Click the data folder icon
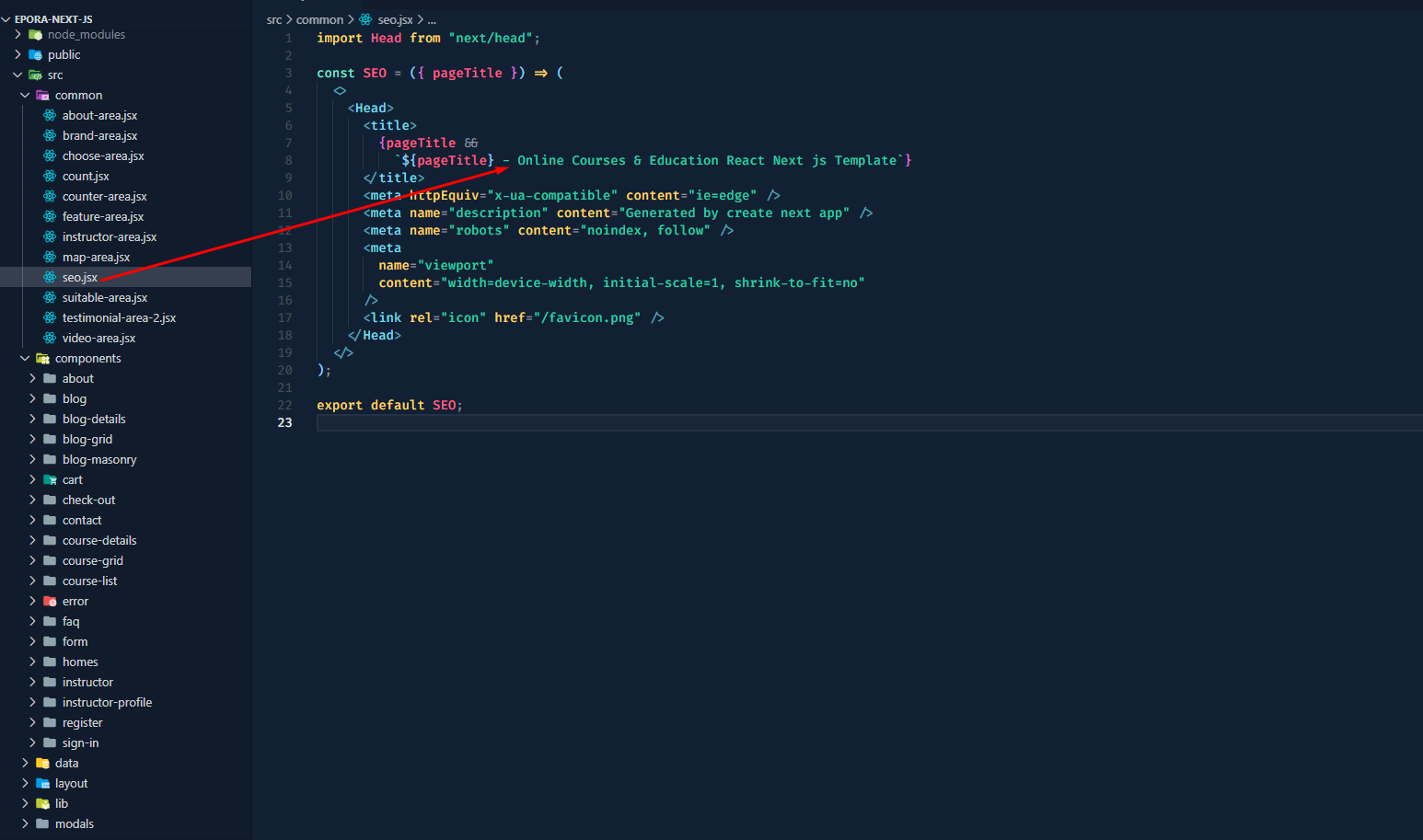This screenshot has width=1423, height=840. (x=42, y=763)
